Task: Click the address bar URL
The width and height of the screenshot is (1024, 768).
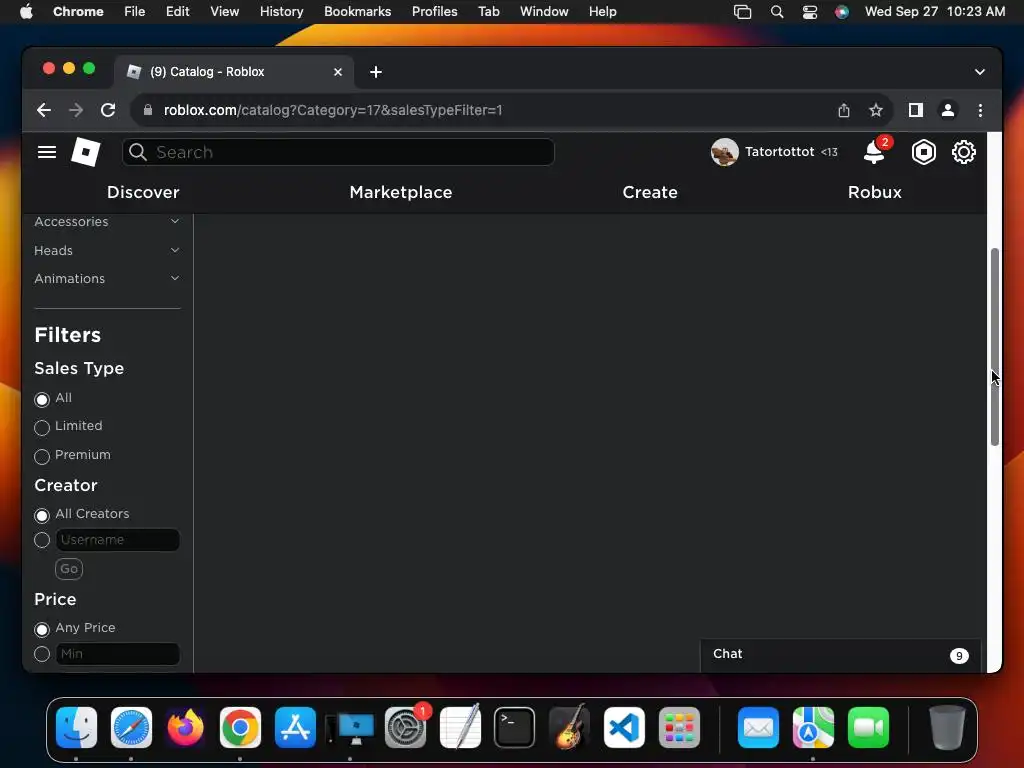Action: pos(333,110)
